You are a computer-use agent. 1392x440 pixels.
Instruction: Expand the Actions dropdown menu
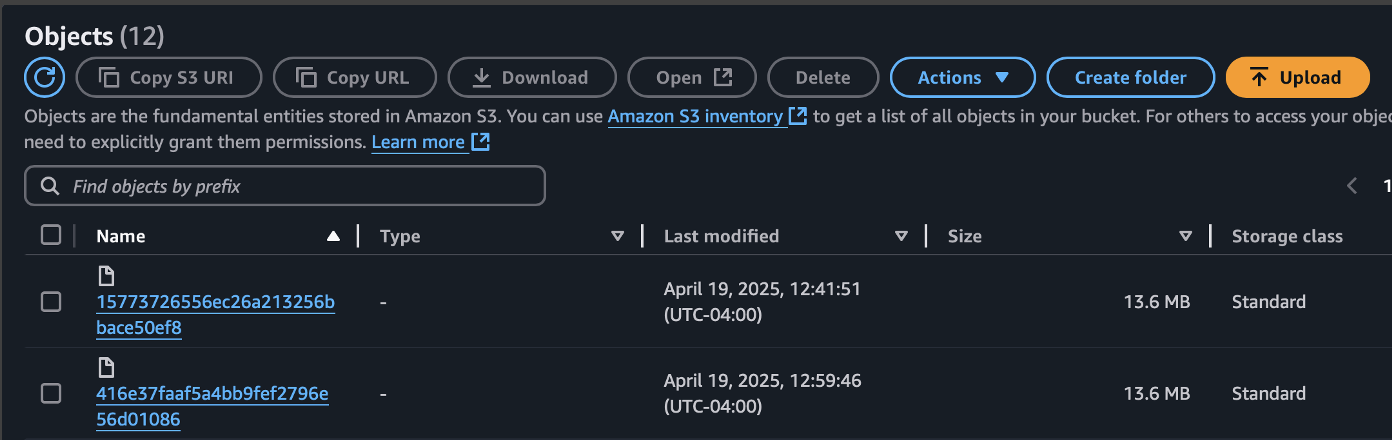[x=963, y=77]
